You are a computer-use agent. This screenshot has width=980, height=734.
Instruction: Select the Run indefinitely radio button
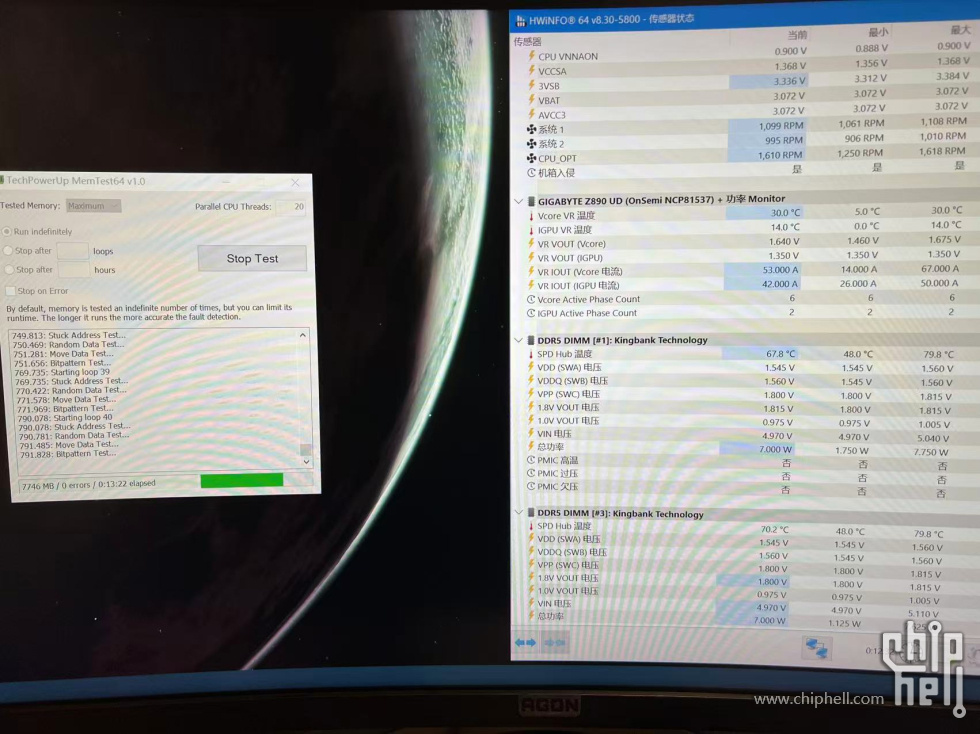(x=8, y=232)
